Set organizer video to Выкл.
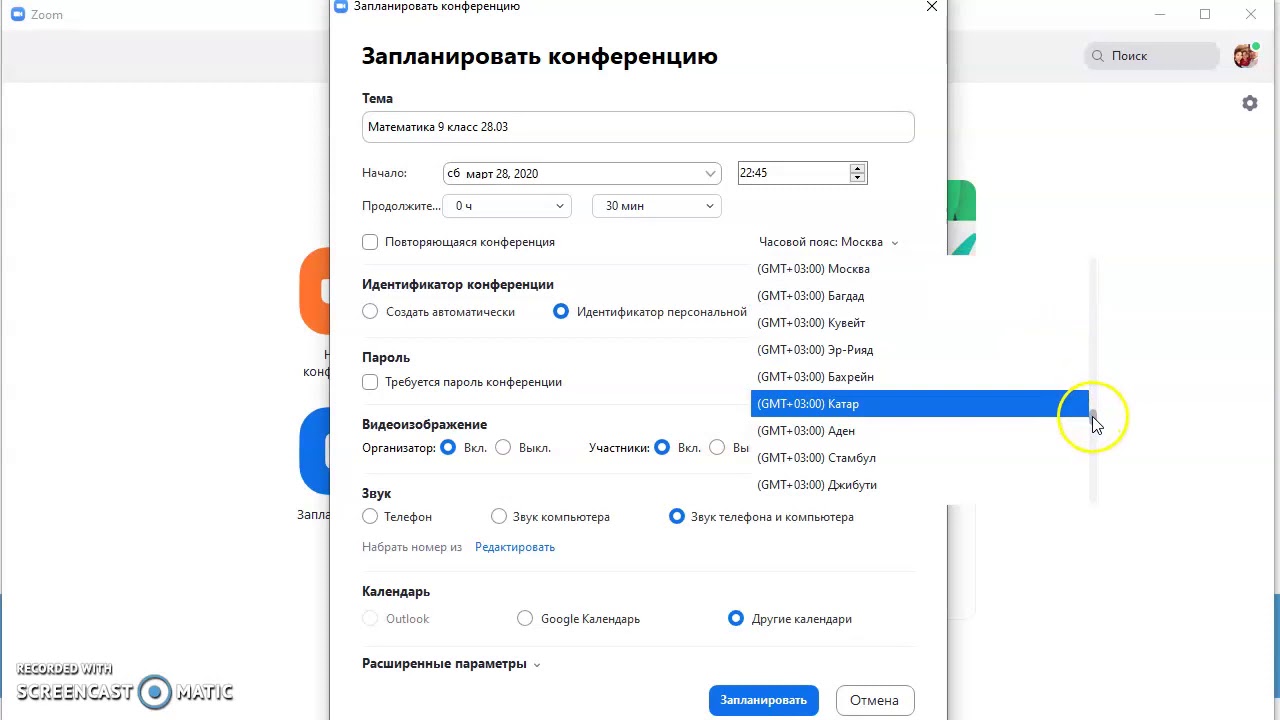This screenshot has width=1280, height=720. coord(503,448)
